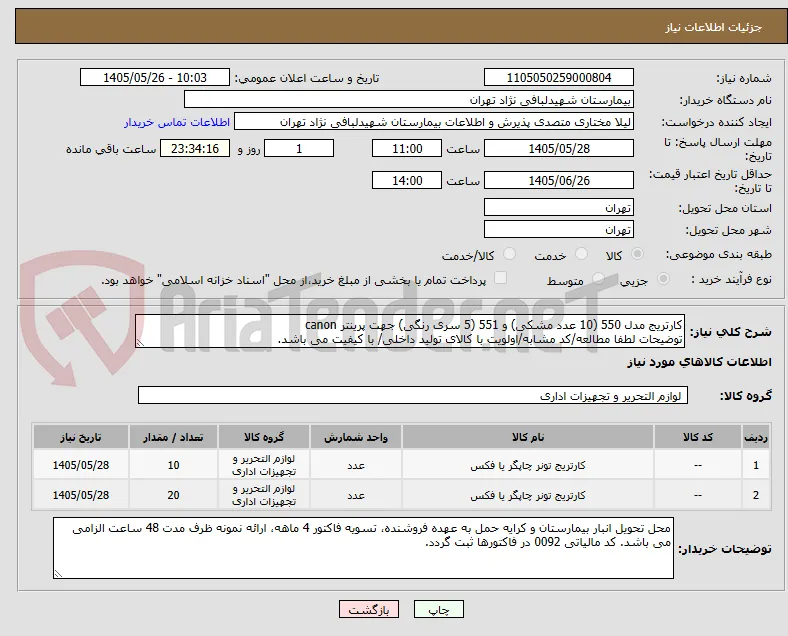Click the واحد شمارش column header

pyautogui.click(x=355, y=437)
